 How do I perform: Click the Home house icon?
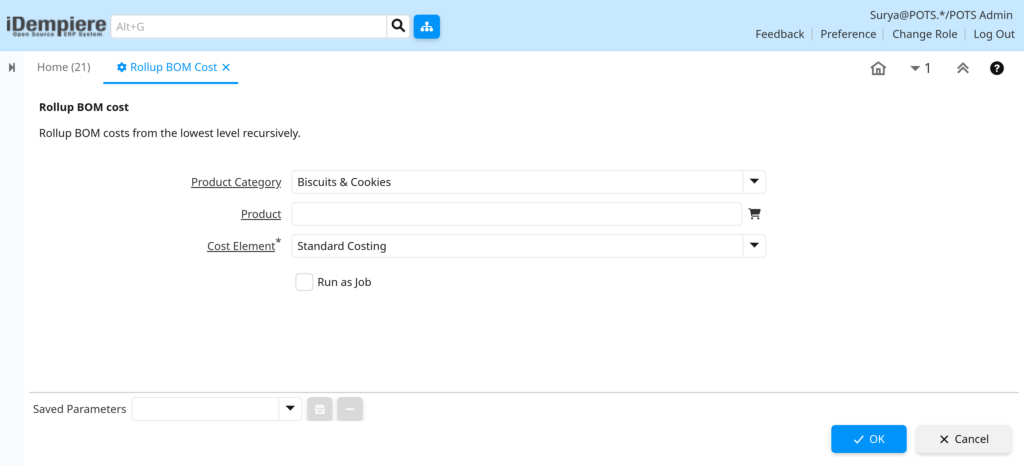(878, 68)
